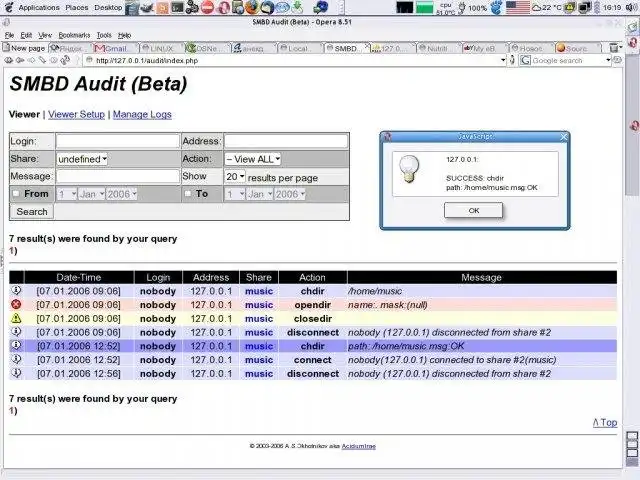640x480 pixels.
Task: Open the To day dropdown
Action: [235, 194]
